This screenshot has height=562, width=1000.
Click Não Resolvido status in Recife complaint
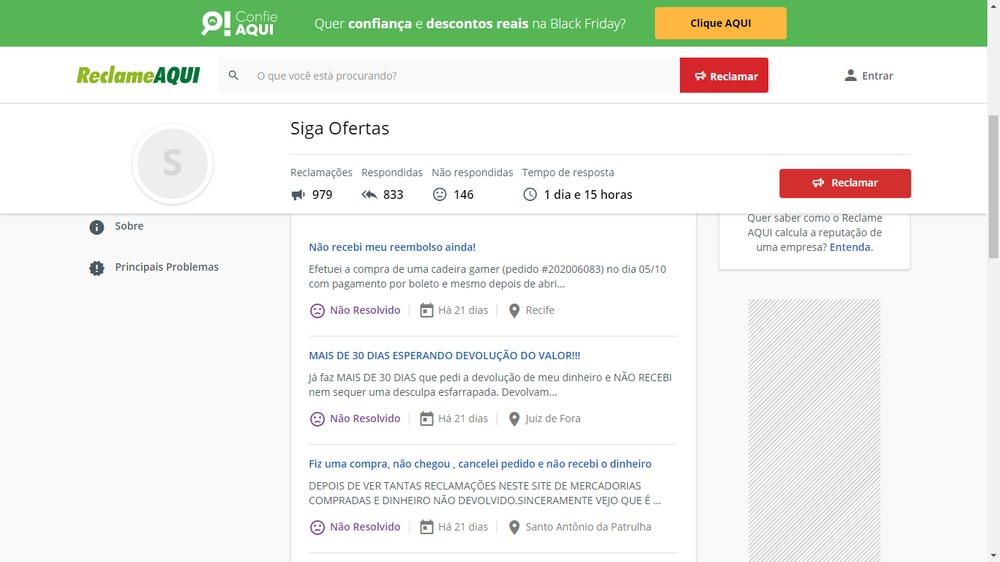click(365, 310)
